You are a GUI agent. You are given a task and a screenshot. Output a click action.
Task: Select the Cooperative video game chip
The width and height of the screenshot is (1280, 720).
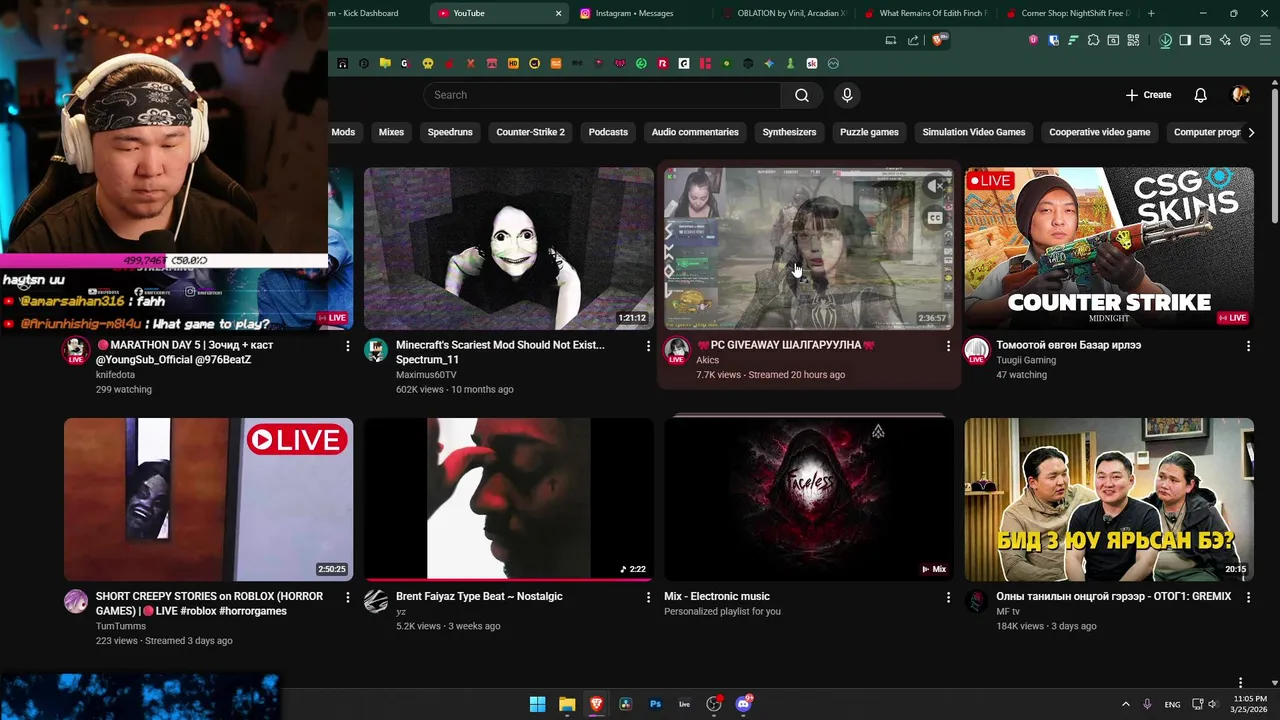point(1099,132)
